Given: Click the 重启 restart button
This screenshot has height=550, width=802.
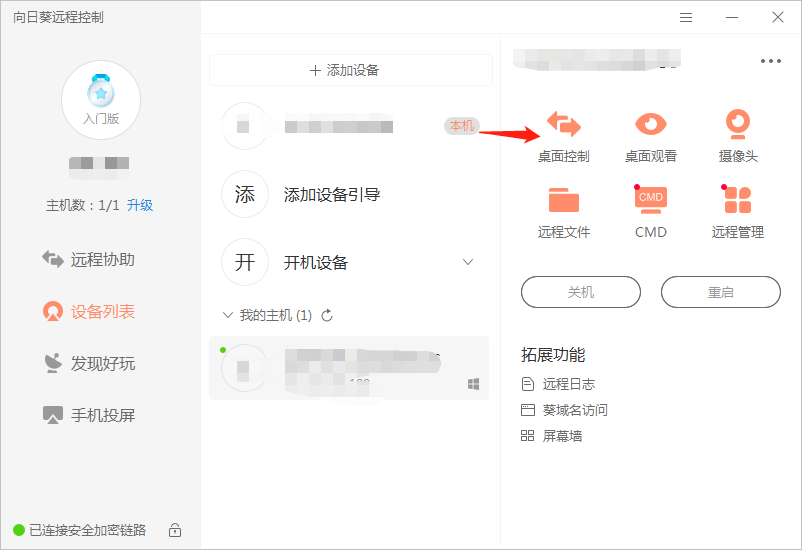Looking at the screenshot, I should tap(721, 292).
